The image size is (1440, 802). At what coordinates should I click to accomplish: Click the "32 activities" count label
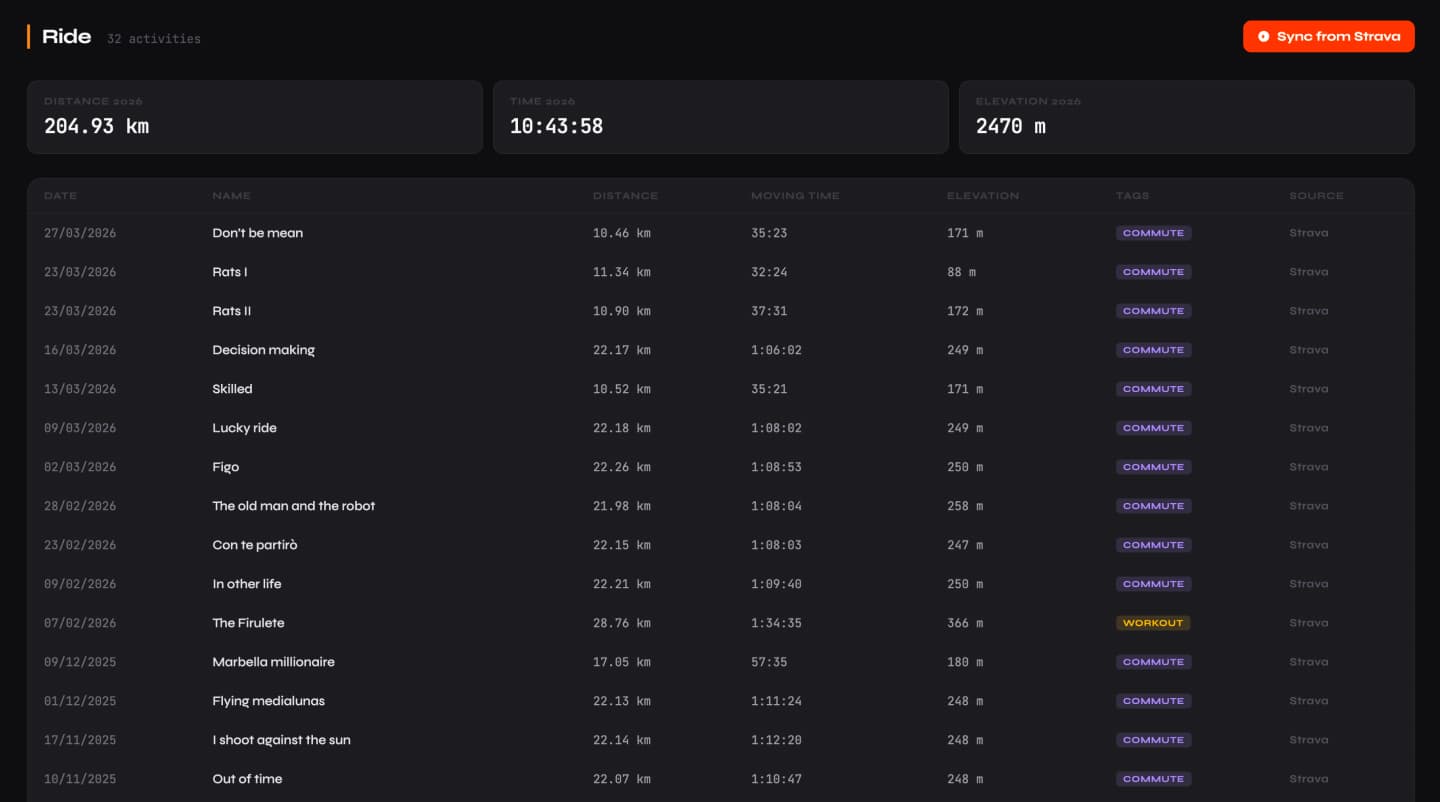point(153,39)
